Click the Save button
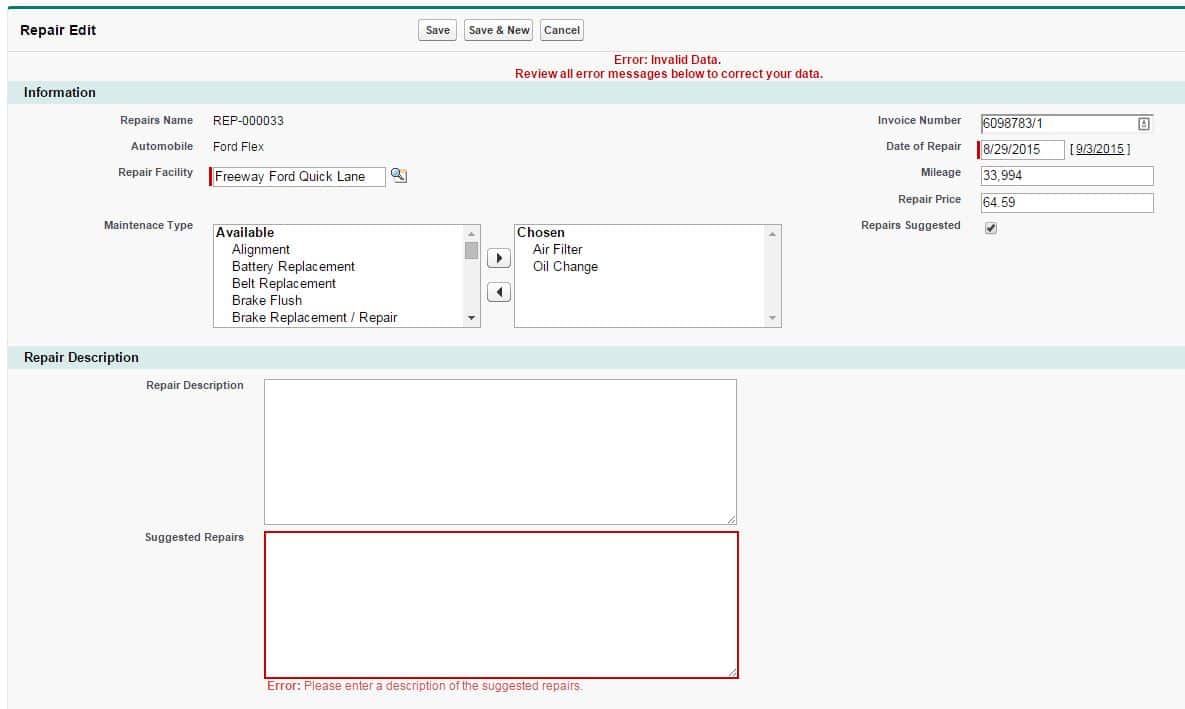The image size is (1185, 709). pyautogui.click(x=437, y=30)
